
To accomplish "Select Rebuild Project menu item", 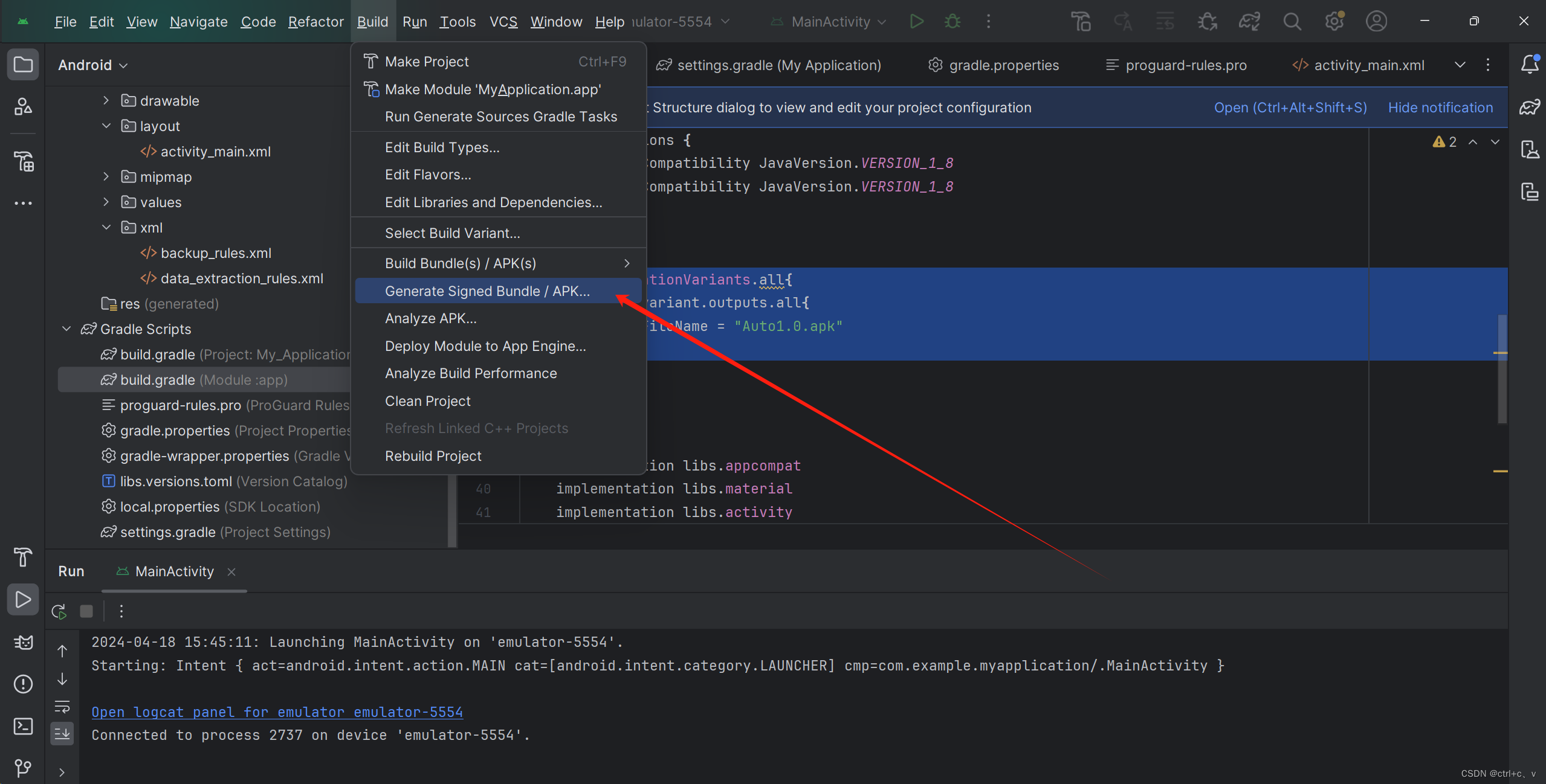I will click(x=499, y=456).
